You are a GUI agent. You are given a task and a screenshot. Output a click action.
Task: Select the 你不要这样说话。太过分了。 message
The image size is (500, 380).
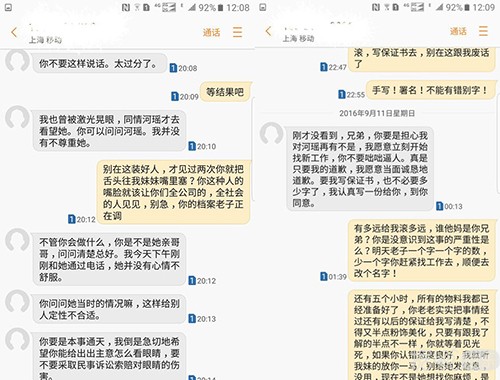(x=99, y=63)
